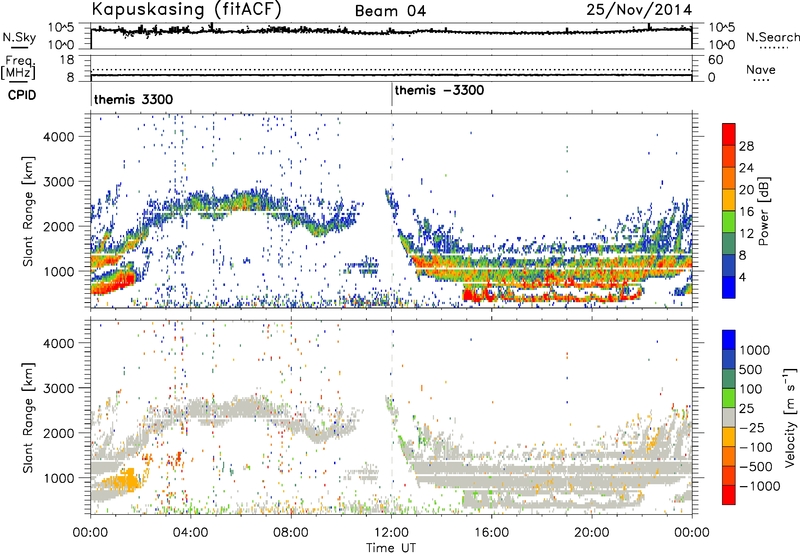Click the 'N.Search' legend label
The image size is (800, 554).
point(772,37)
